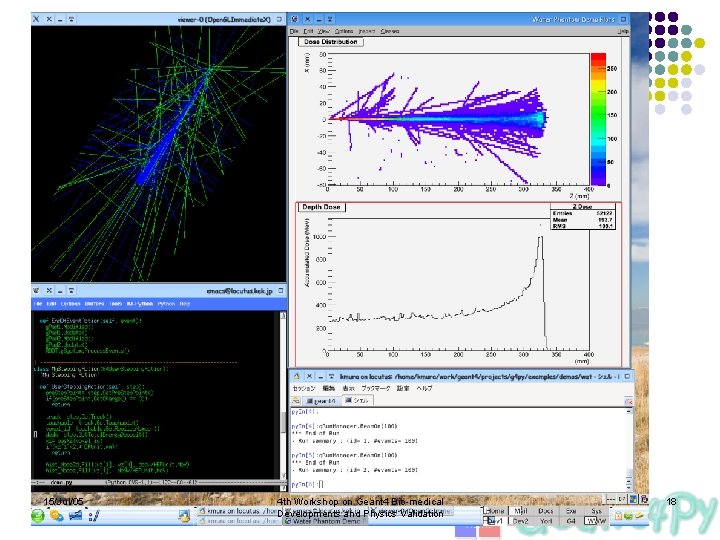Switch to Home virtual desktop in pager
The width and height of the screenshot is (720, 540).
click(x=495, y=511)
